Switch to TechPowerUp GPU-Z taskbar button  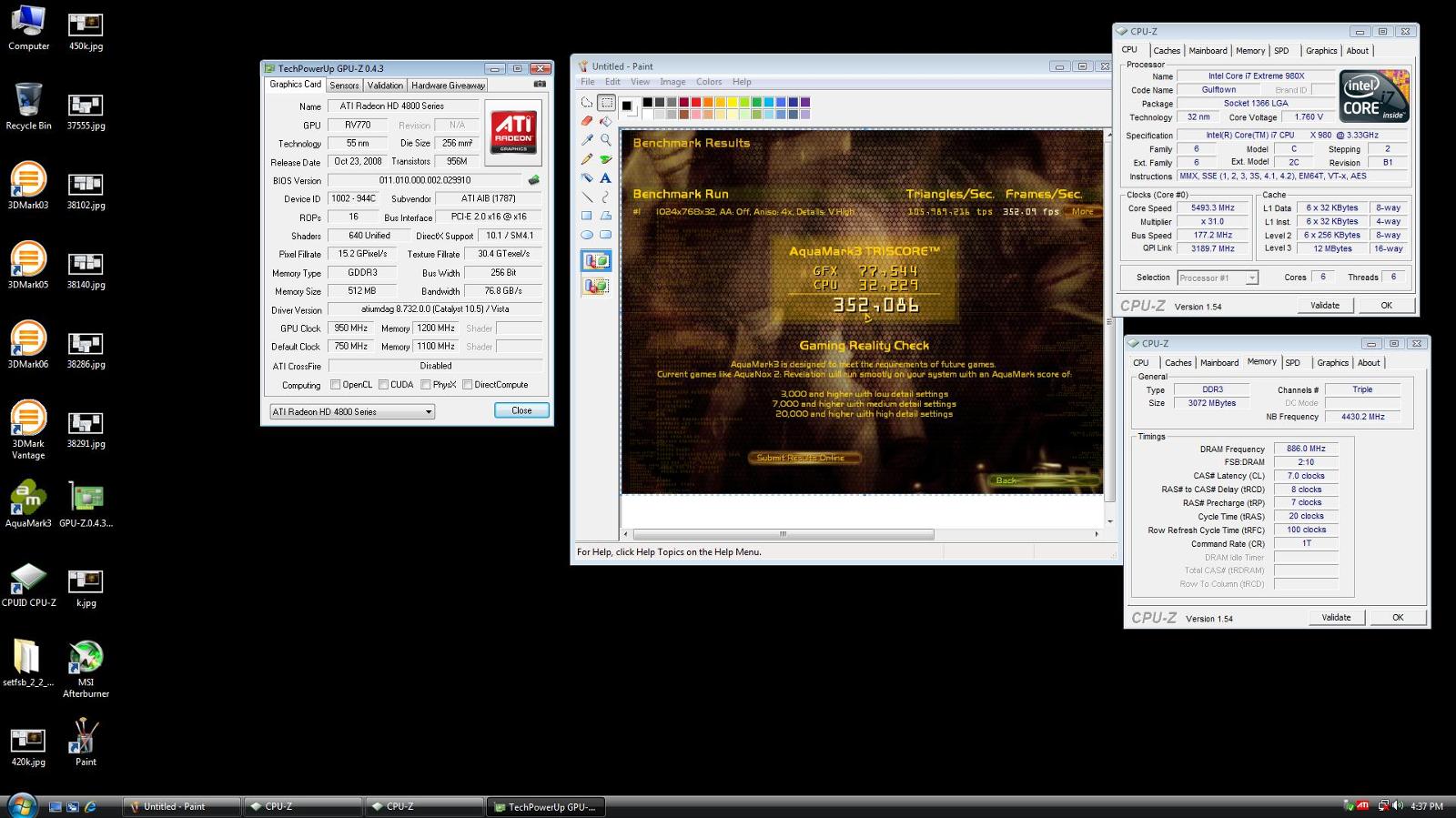click(x=546, y=807)
